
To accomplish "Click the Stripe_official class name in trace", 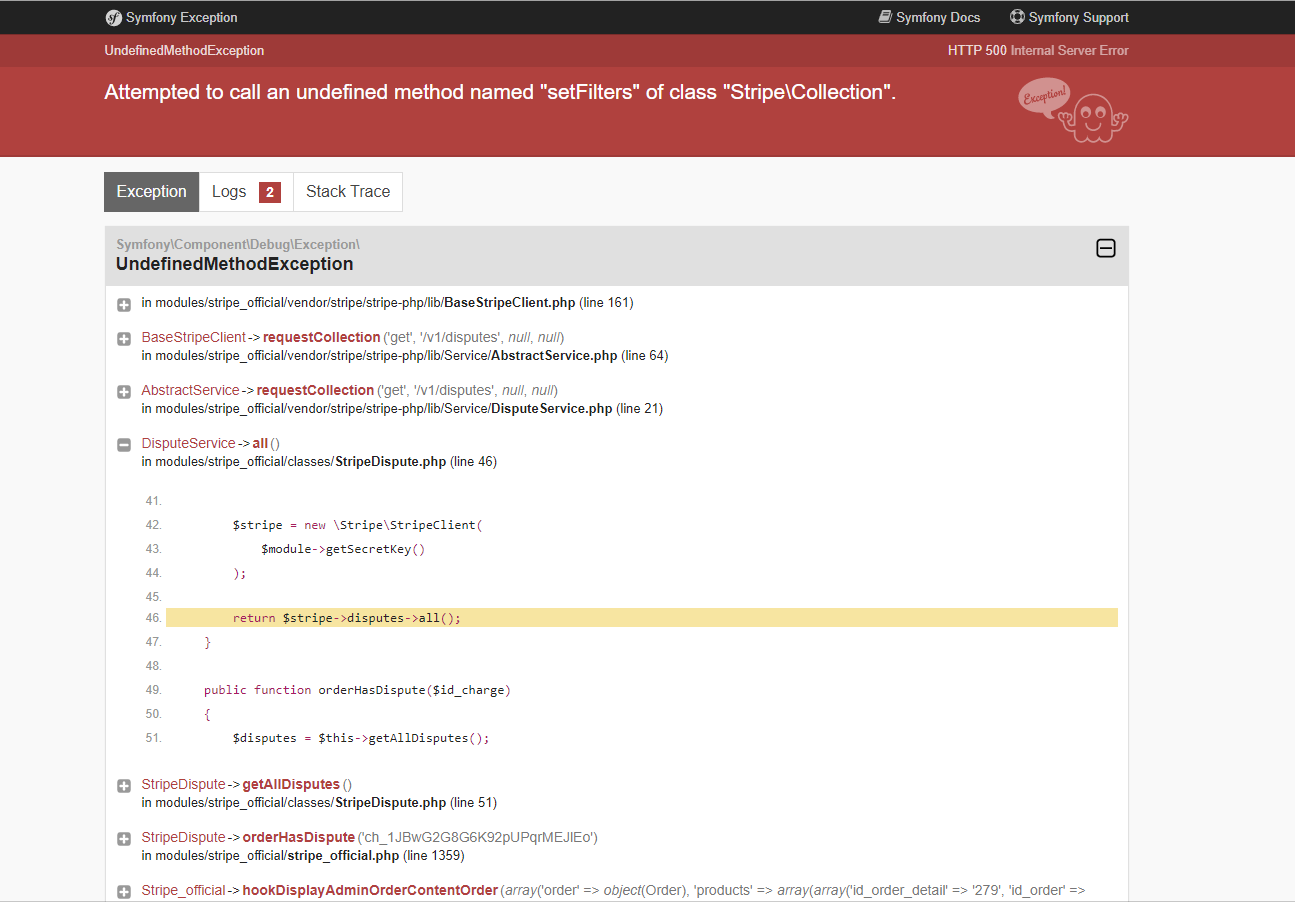I will click(184, 890).
